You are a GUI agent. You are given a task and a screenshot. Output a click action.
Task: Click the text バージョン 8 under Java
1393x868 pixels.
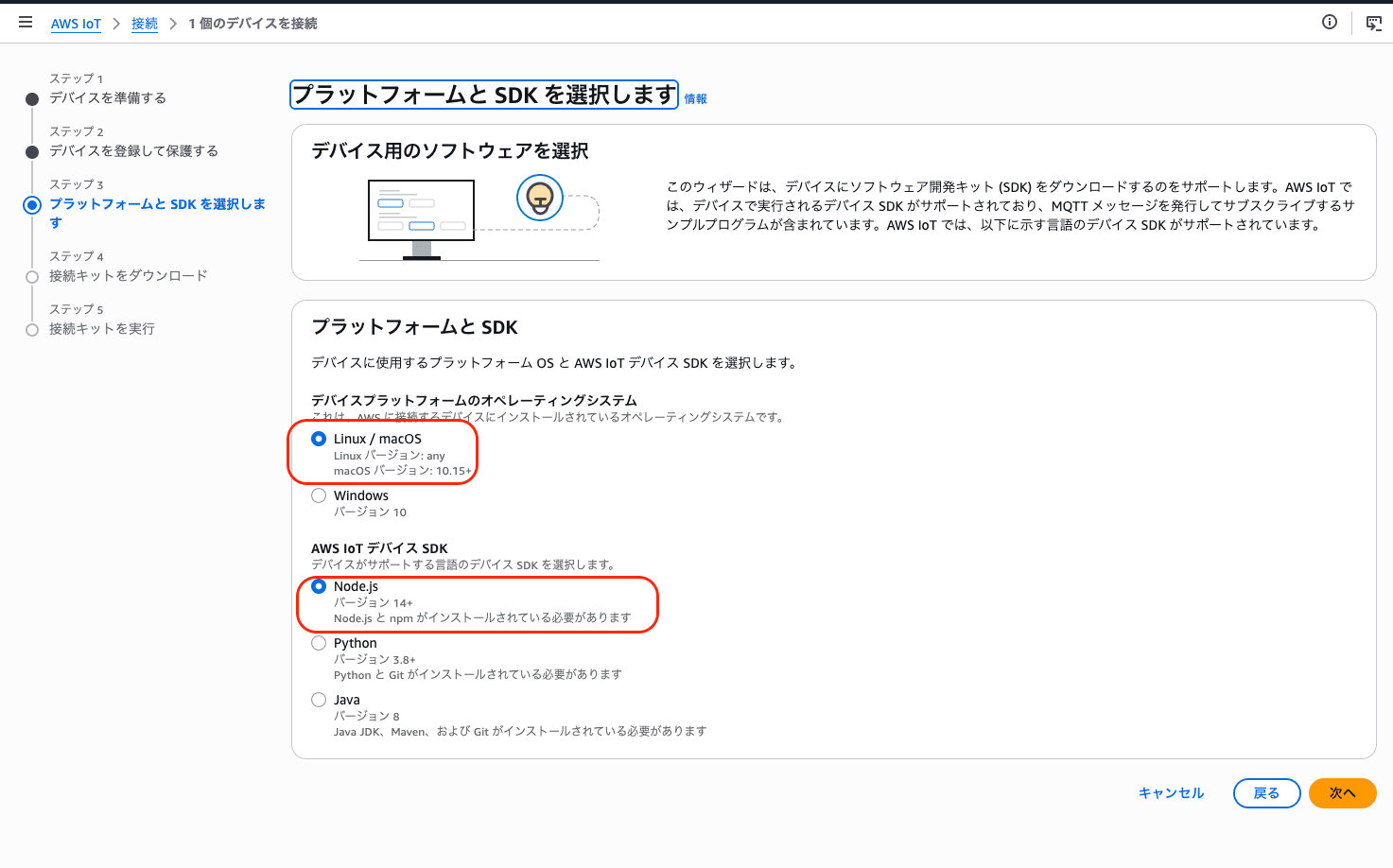coord(366,716)
